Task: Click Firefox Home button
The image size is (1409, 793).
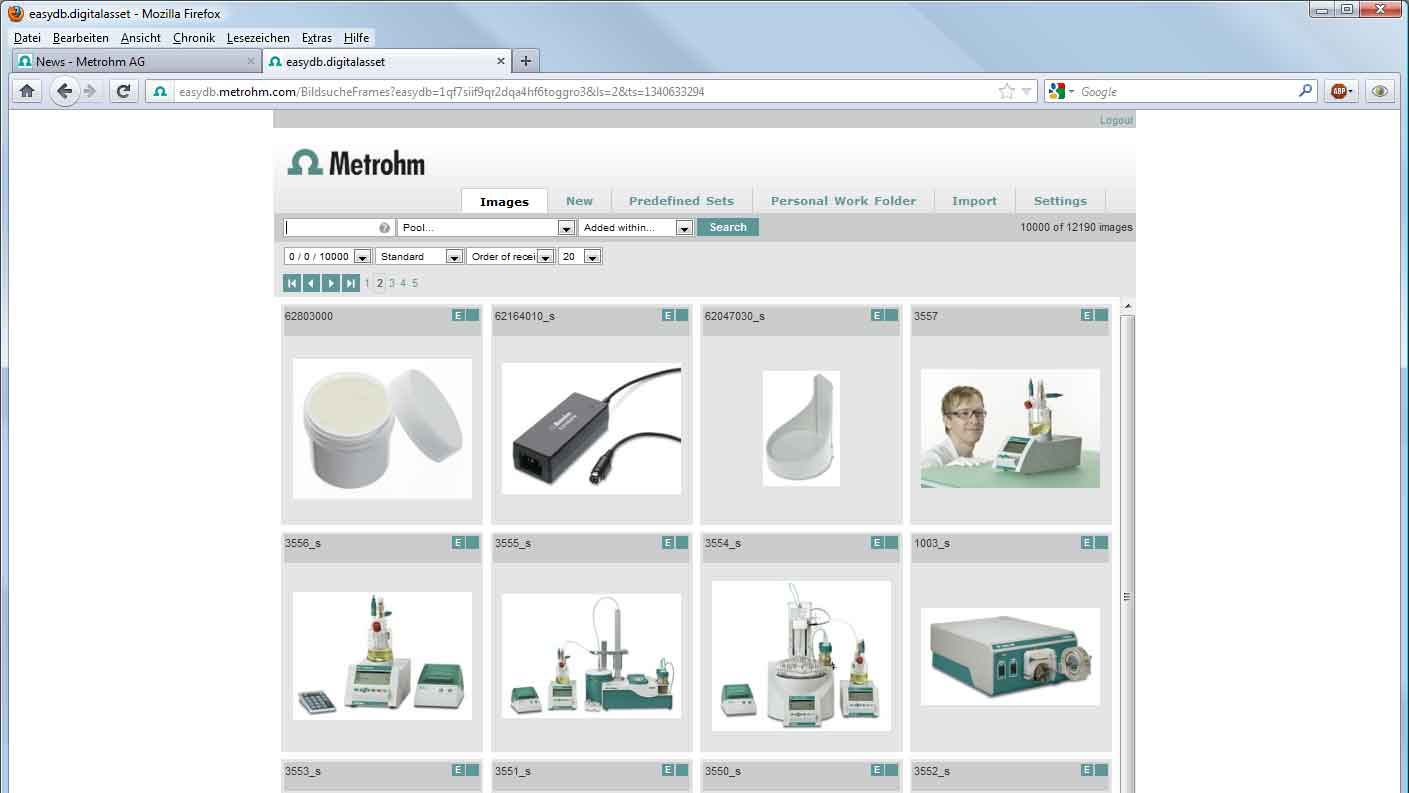Action: [x=27, y=91]
